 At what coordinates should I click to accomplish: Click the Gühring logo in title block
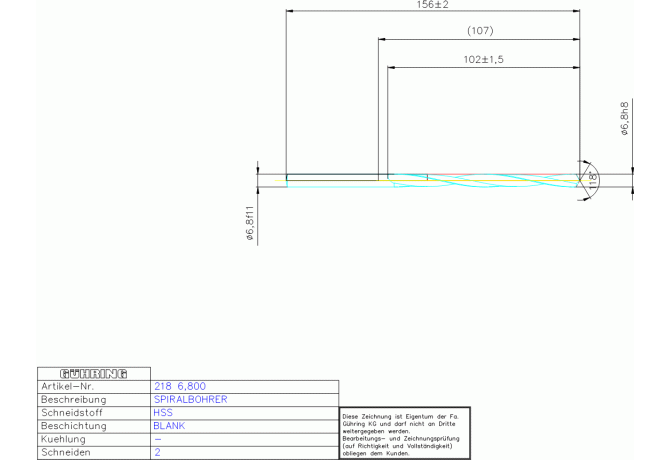click(x=94, y=374)
